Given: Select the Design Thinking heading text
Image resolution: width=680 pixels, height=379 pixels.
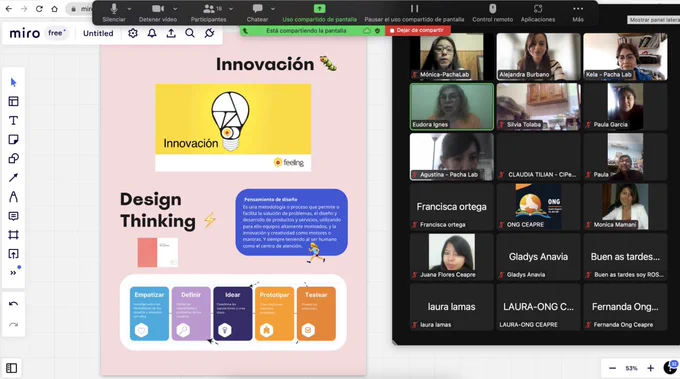Looking at the screenshot, I should (x=158, y=210).
